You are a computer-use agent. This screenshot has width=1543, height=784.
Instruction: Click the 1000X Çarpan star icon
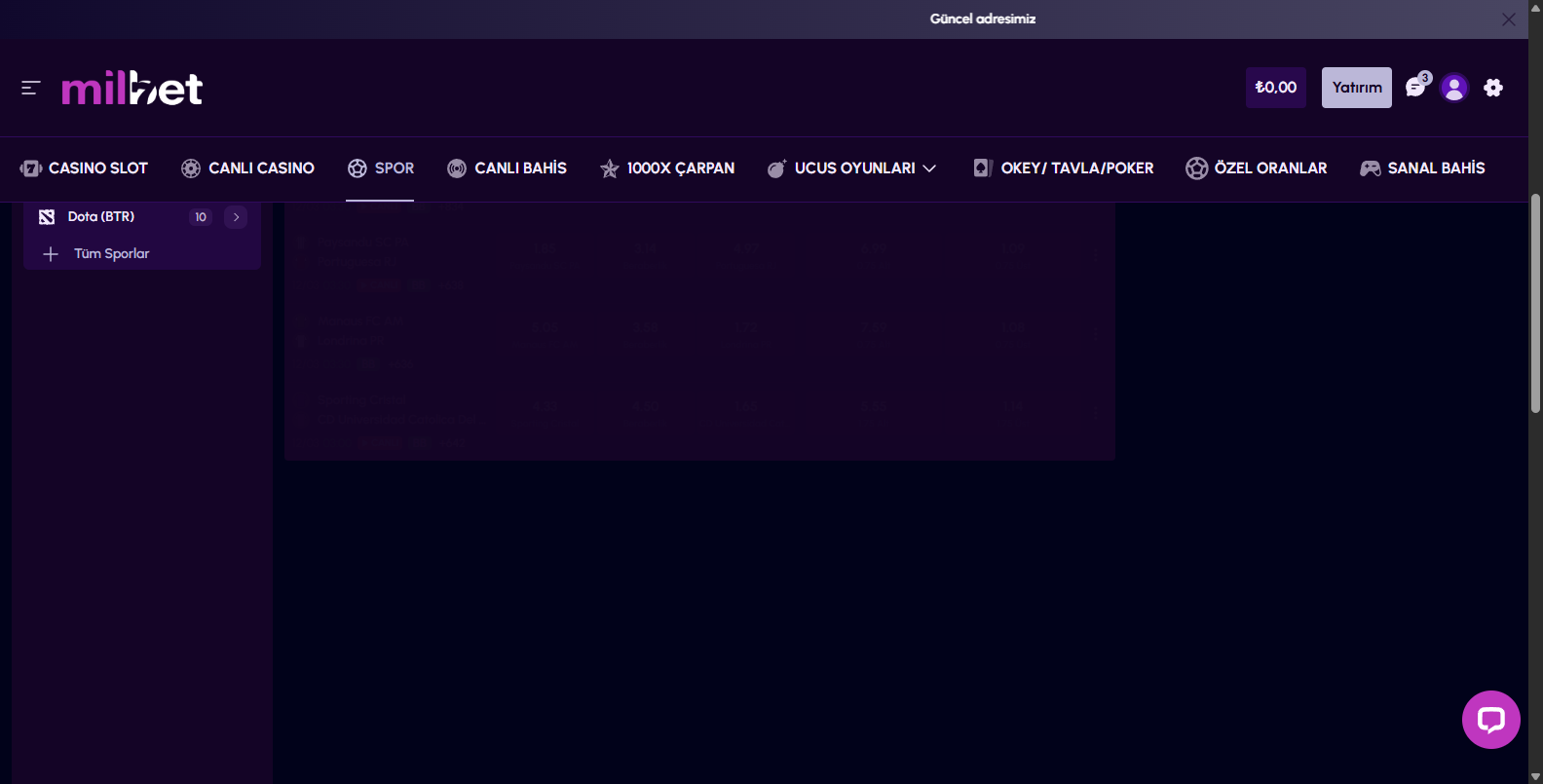point(610,168)
